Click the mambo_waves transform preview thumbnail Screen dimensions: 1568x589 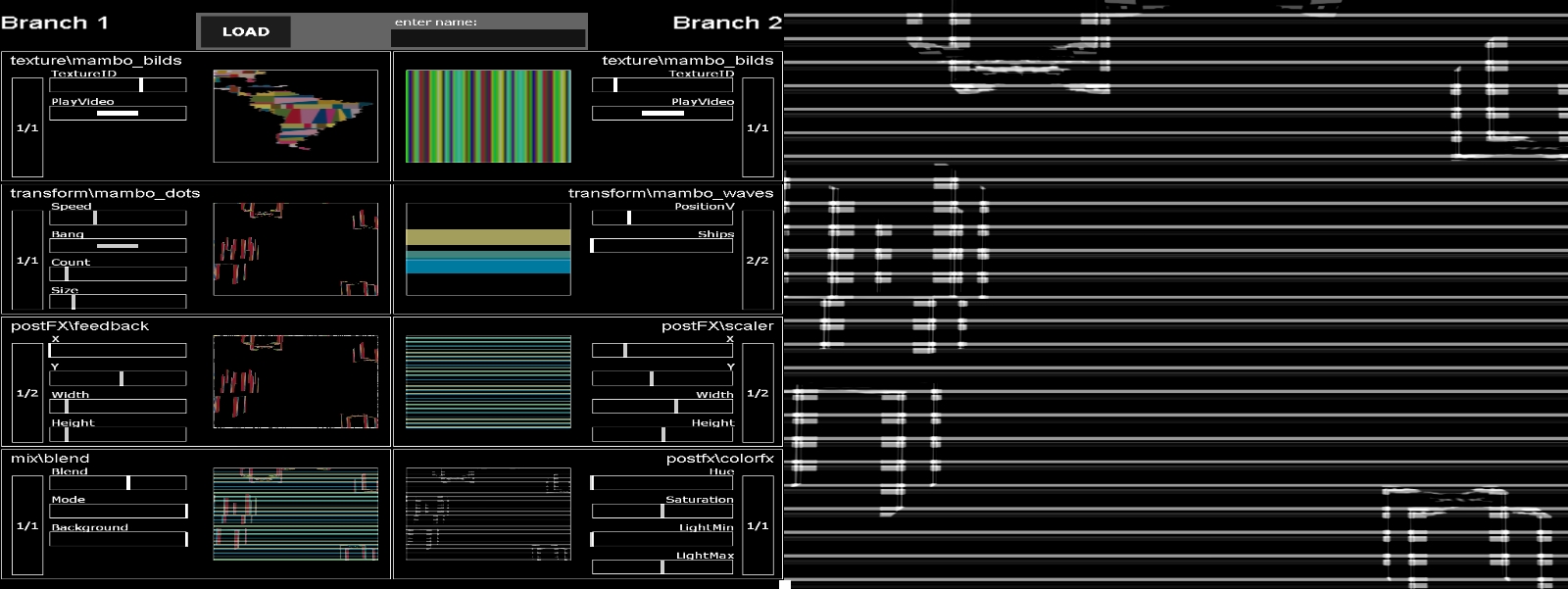click(x=488, y=249)
